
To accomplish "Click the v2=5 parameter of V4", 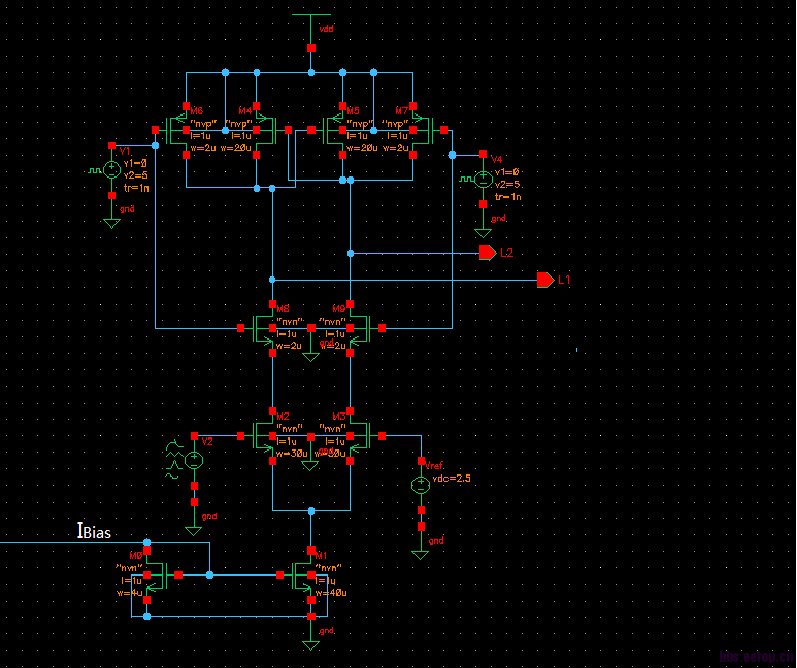I will pyautogui.click(x=507, y=185).
